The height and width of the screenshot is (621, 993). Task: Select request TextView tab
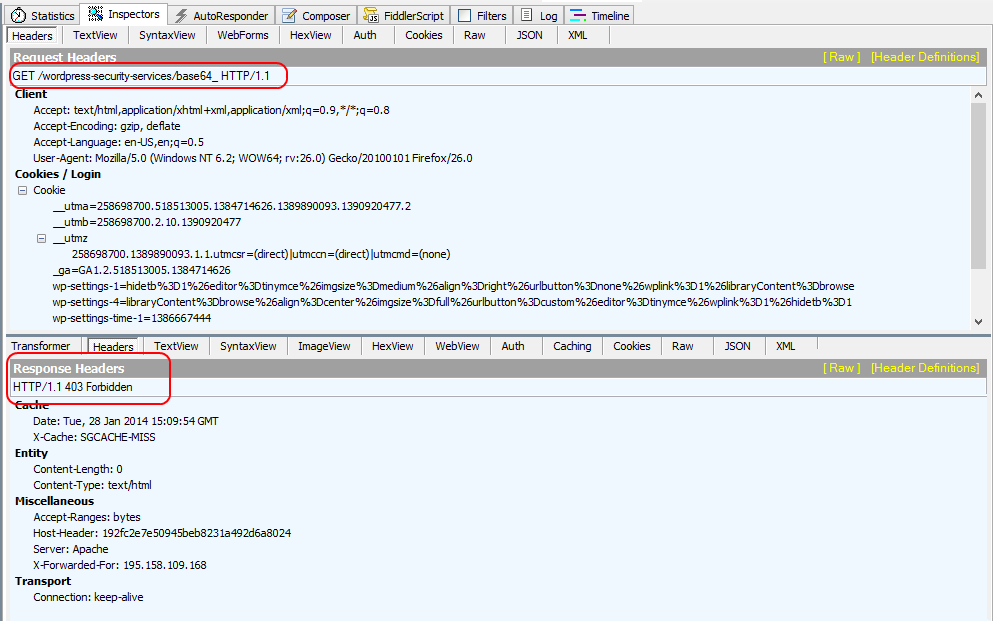coord(95,35)
